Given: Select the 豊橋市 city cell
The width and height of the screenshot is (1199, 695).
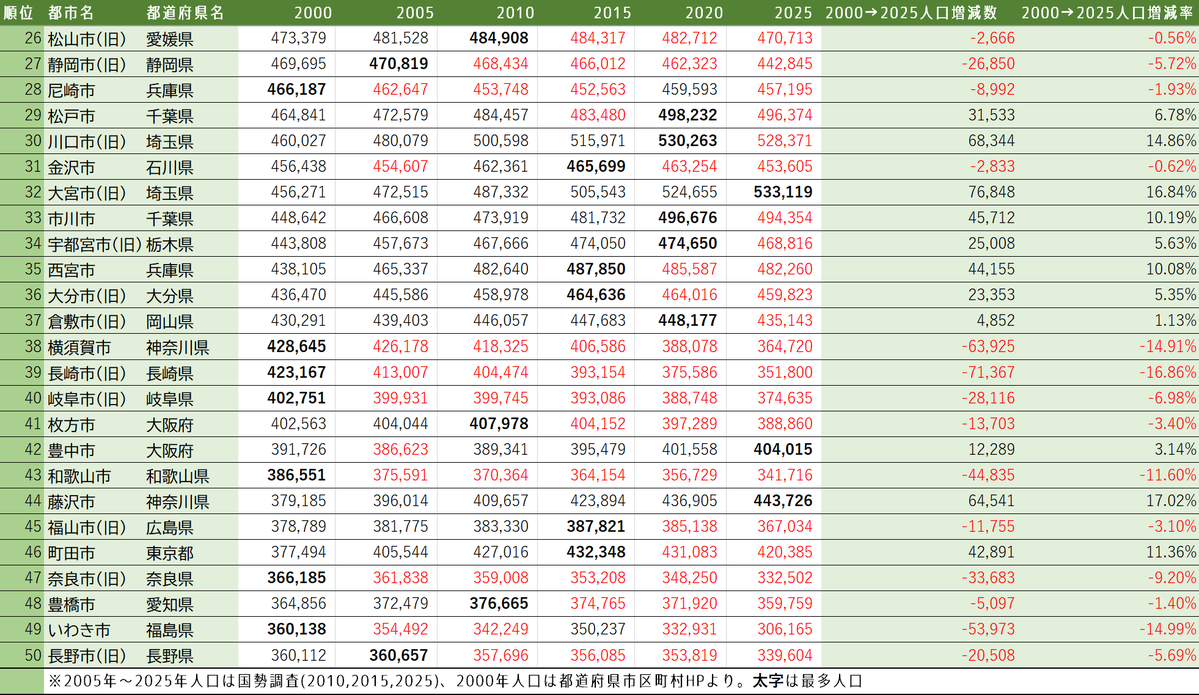Looking at the screenshot, I should coord(71,604).
